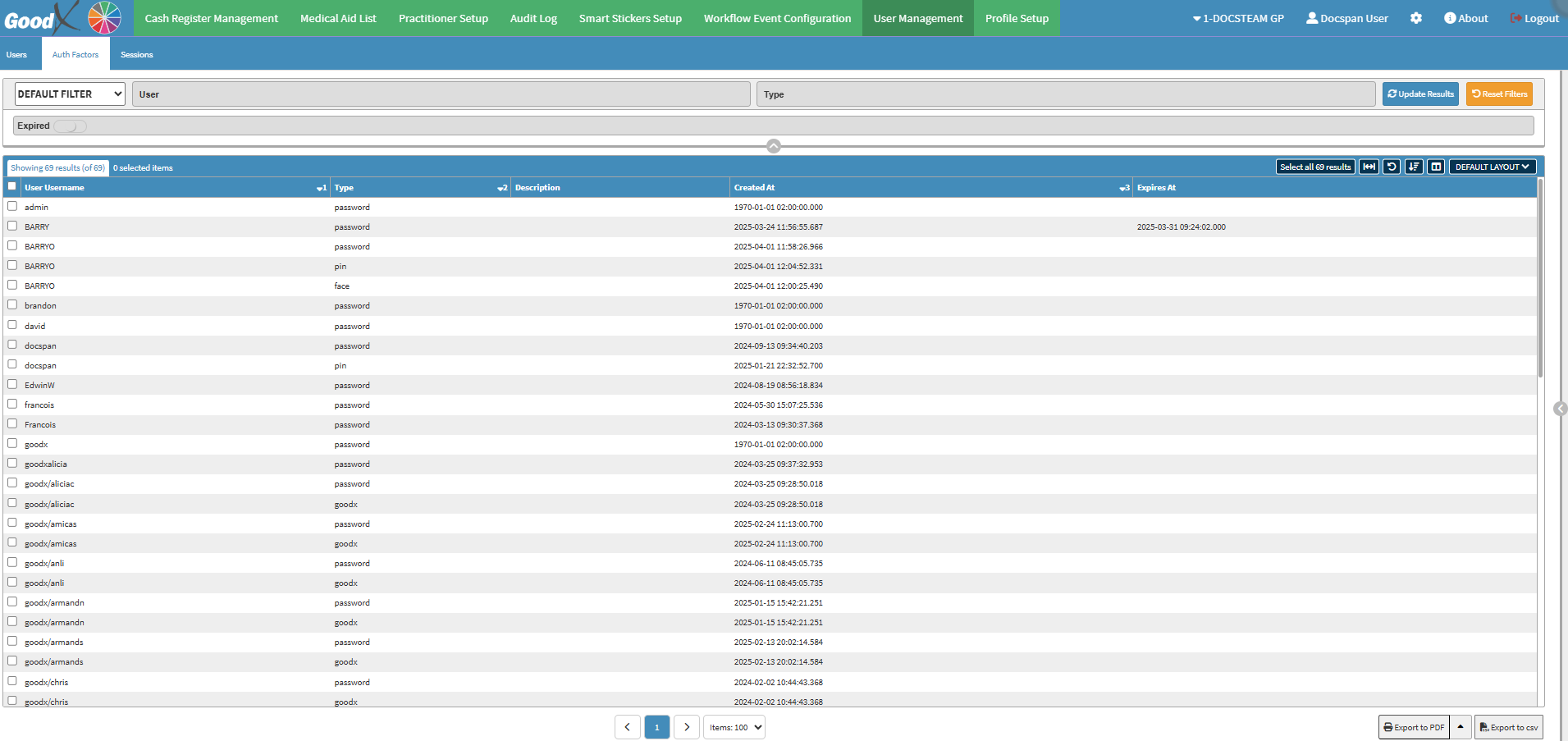Switch to the Sessions tab
1568x741 pixels.
pos(136,54)
